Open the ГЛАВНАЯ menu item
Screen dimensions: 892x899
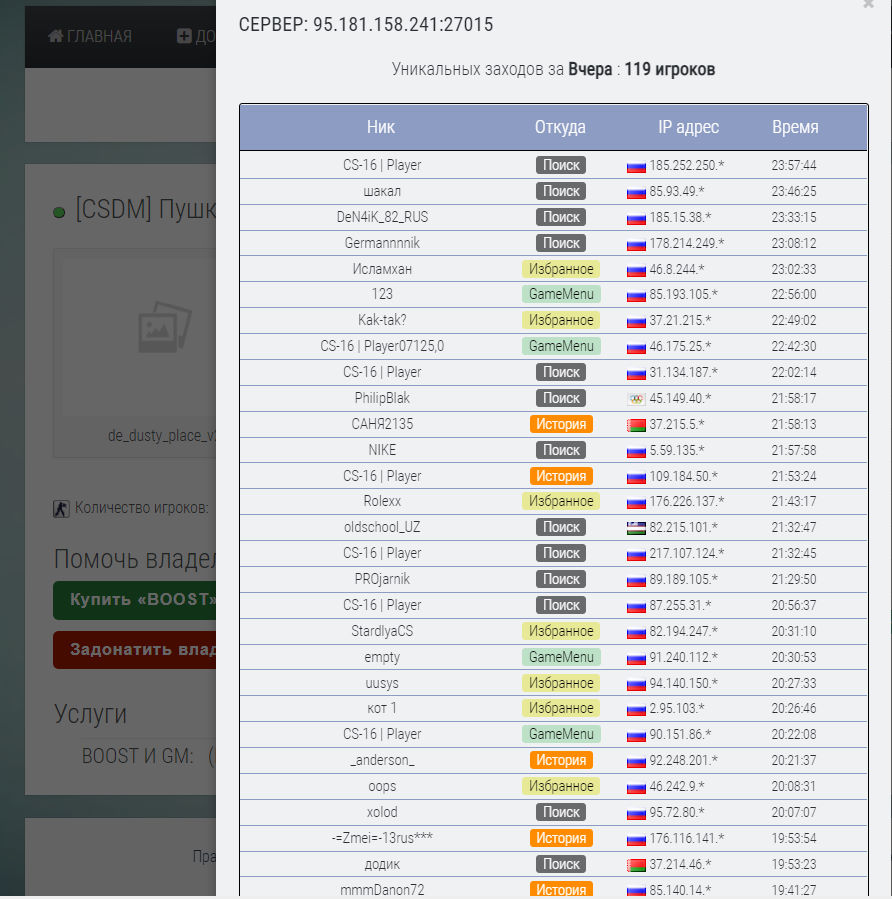(x=90, y=36)
